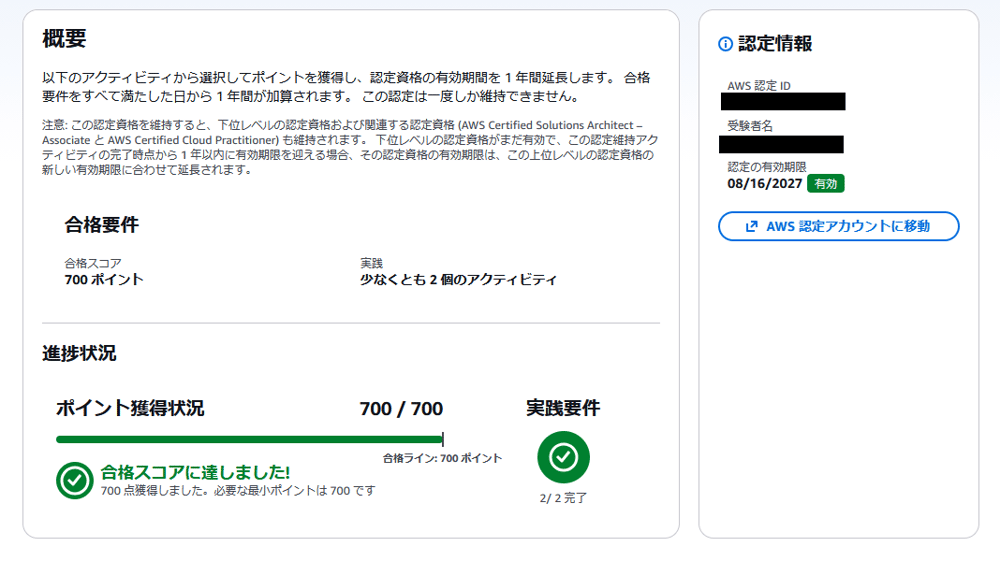Click the 08/16/2027 expiration date
The image size is (1000, 561).
pos(764,184)
